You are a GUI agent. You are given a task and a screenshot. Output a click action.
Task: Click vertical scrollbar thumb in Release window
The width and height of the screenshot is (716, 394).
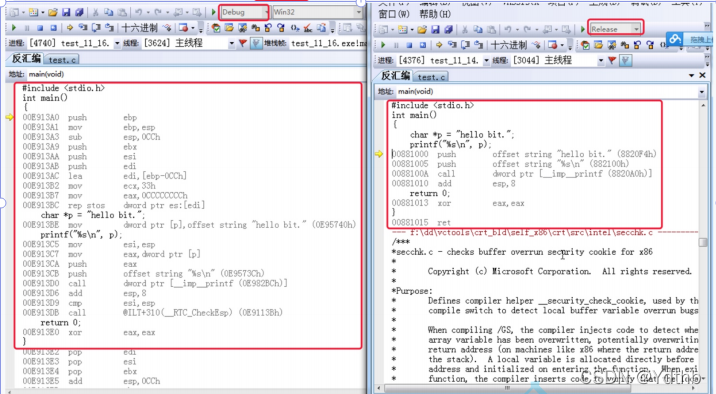point(703,242)
